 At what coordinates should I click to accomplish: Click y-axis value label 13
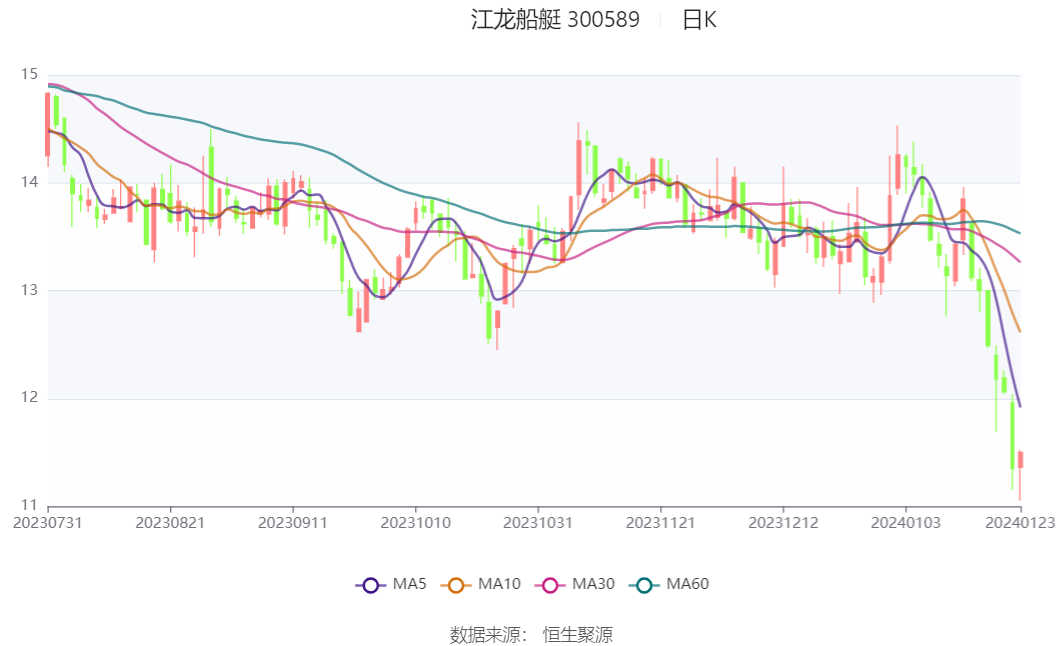tap(29, 290)
